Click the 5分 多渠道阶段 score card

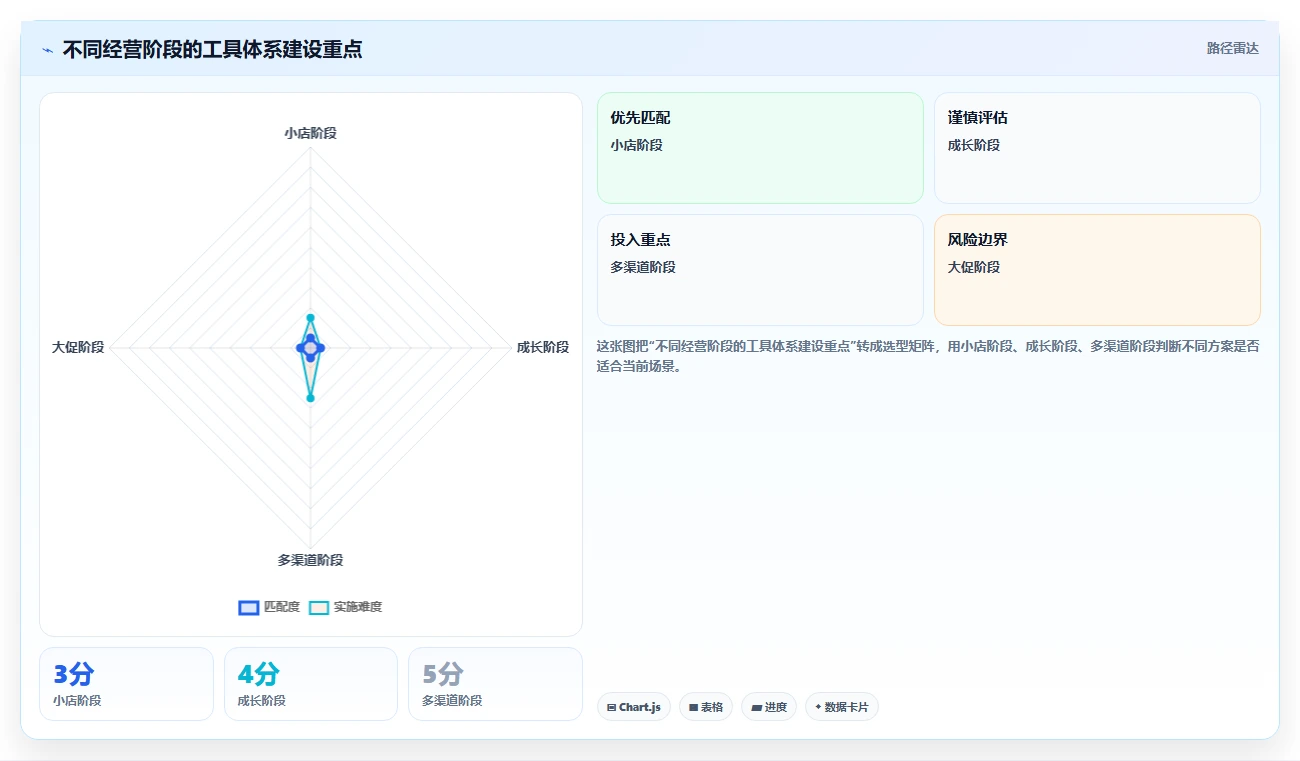pos(495,684)
